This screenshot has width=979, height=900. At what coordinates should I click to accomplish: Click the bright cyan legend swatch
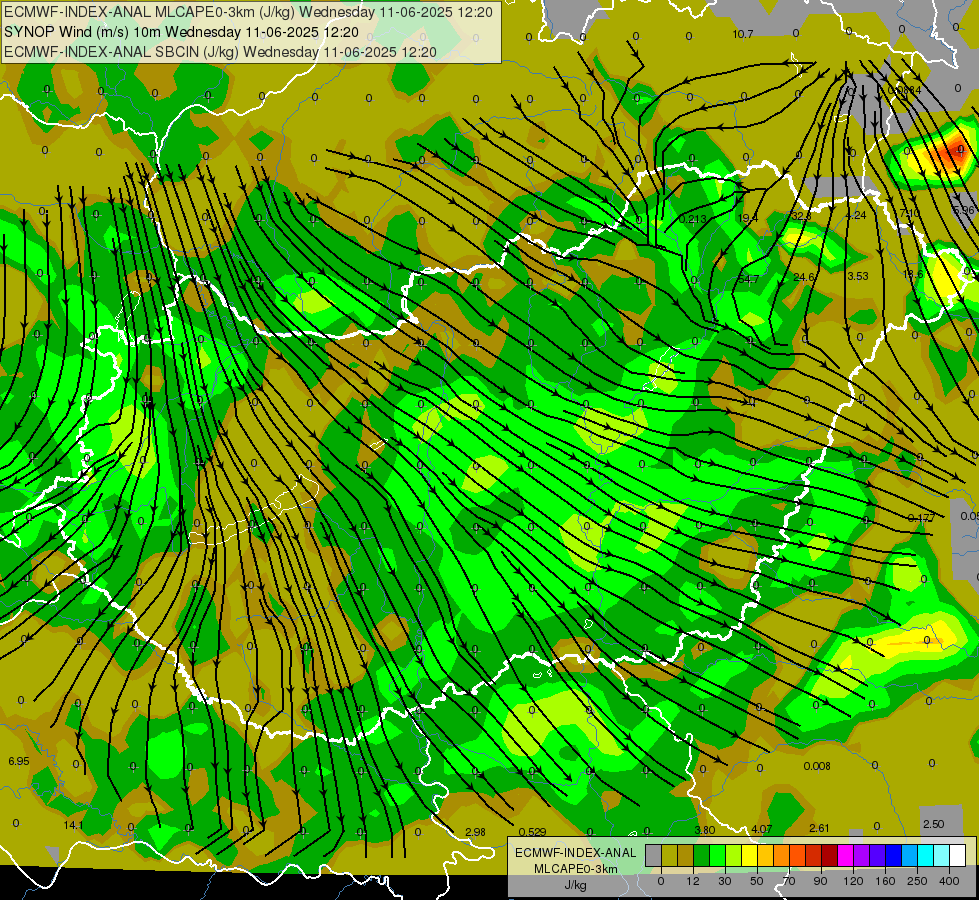coord(926,855)
